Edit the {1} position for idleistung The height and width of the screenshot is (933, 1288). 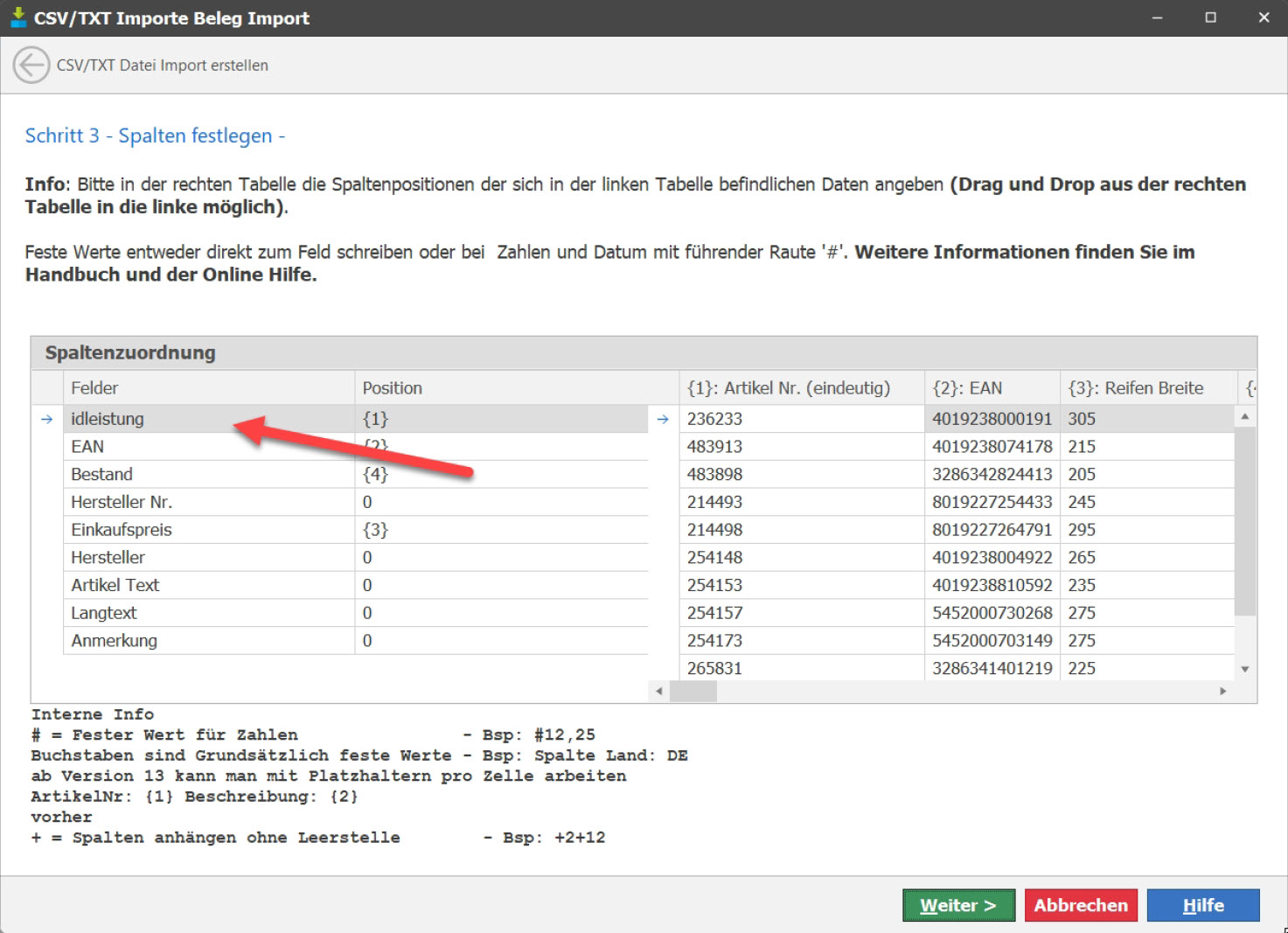point(502,419)
